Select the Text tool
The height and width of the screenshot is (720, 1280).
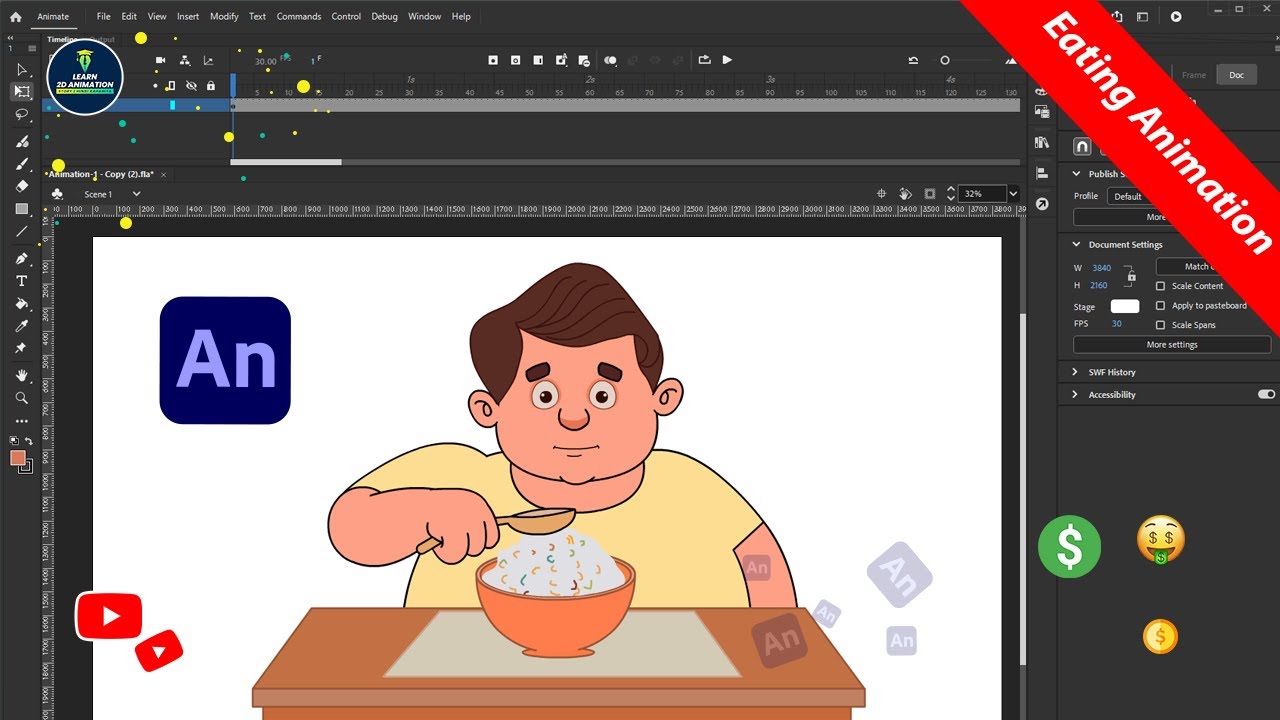coord(22,281)
